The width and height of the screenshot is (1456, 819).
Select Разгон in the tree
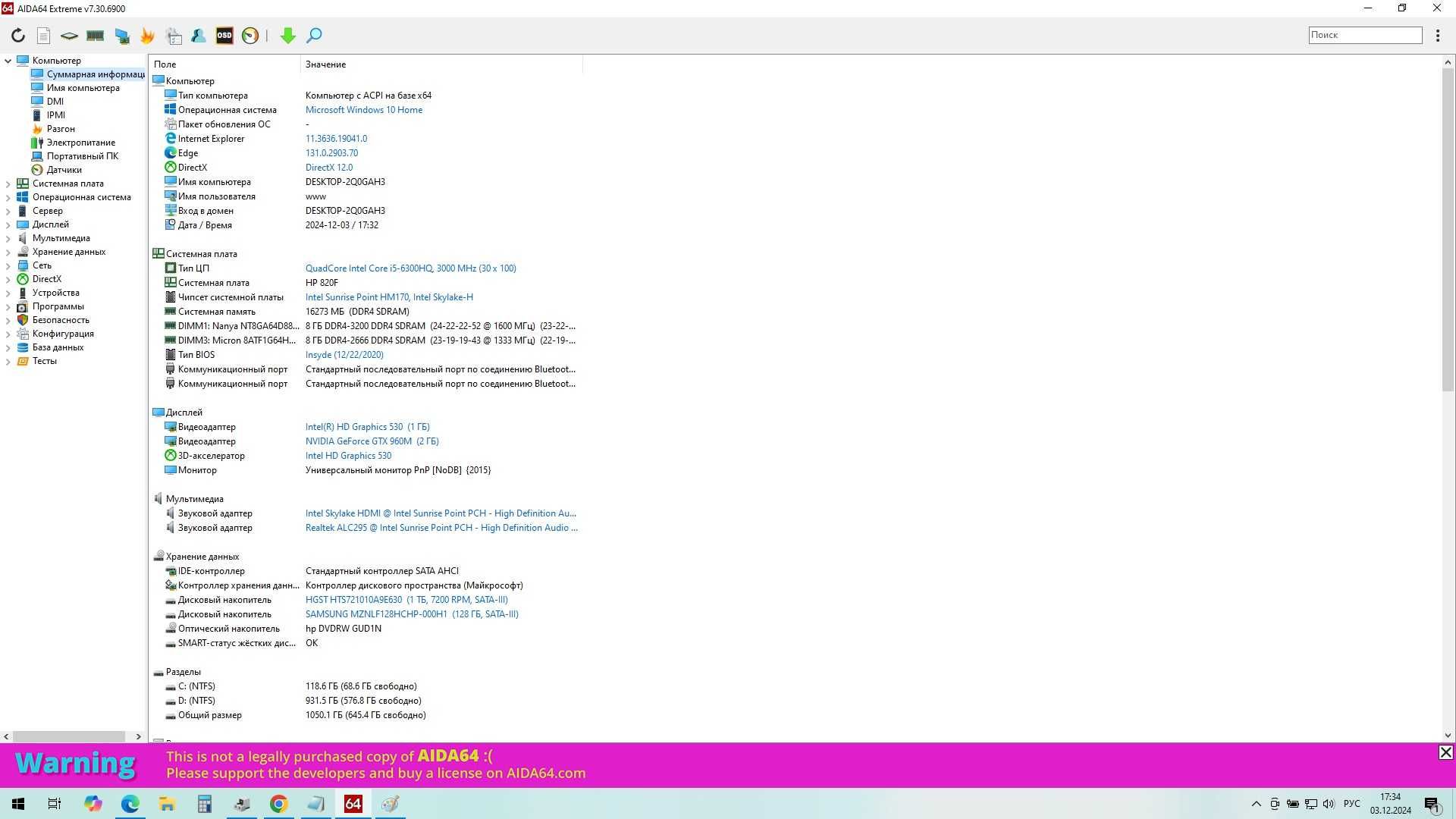click(61, 129)
